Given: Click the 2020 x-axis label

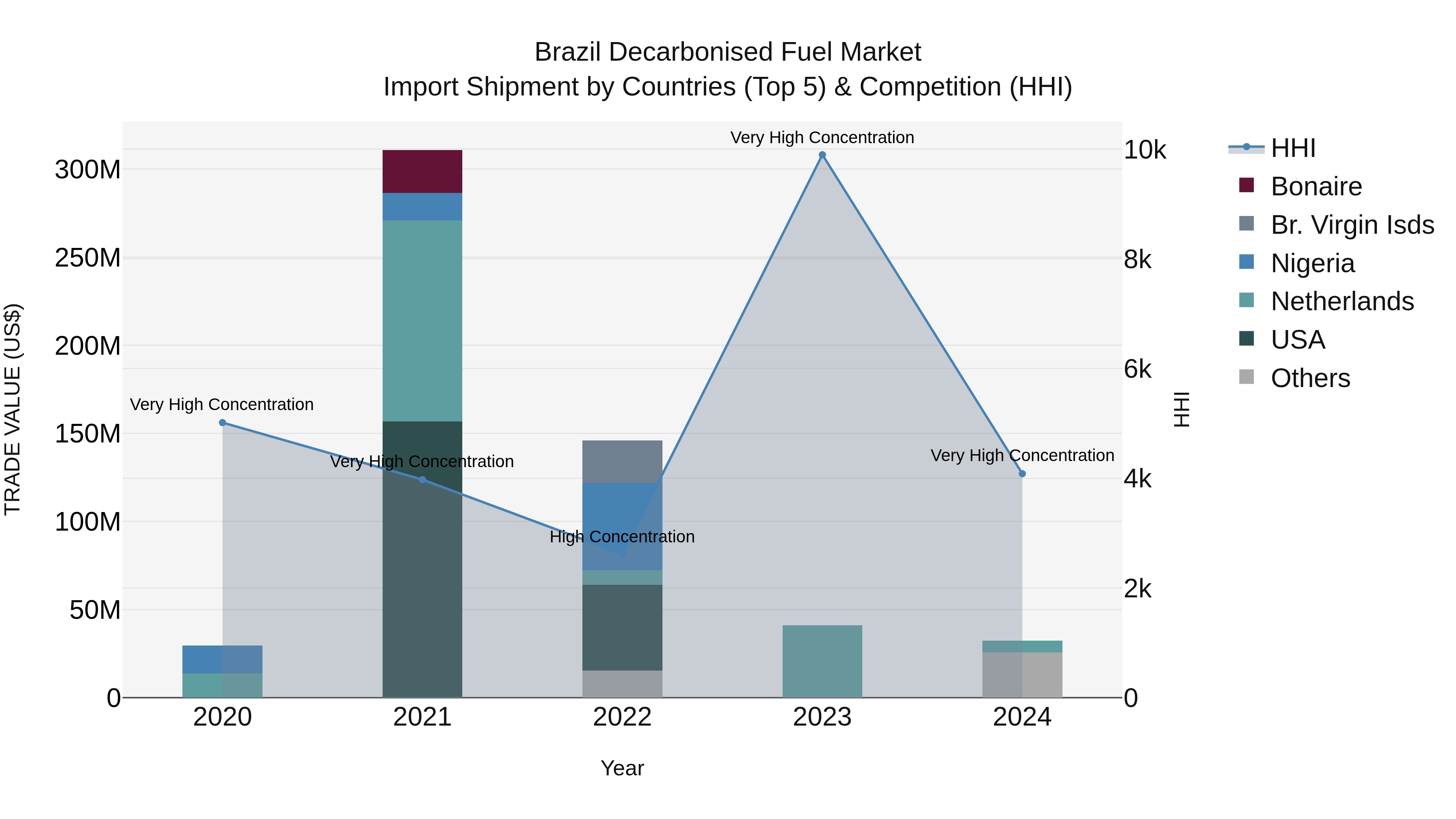Looking at the screenshot, I should (x=223, y=717).
